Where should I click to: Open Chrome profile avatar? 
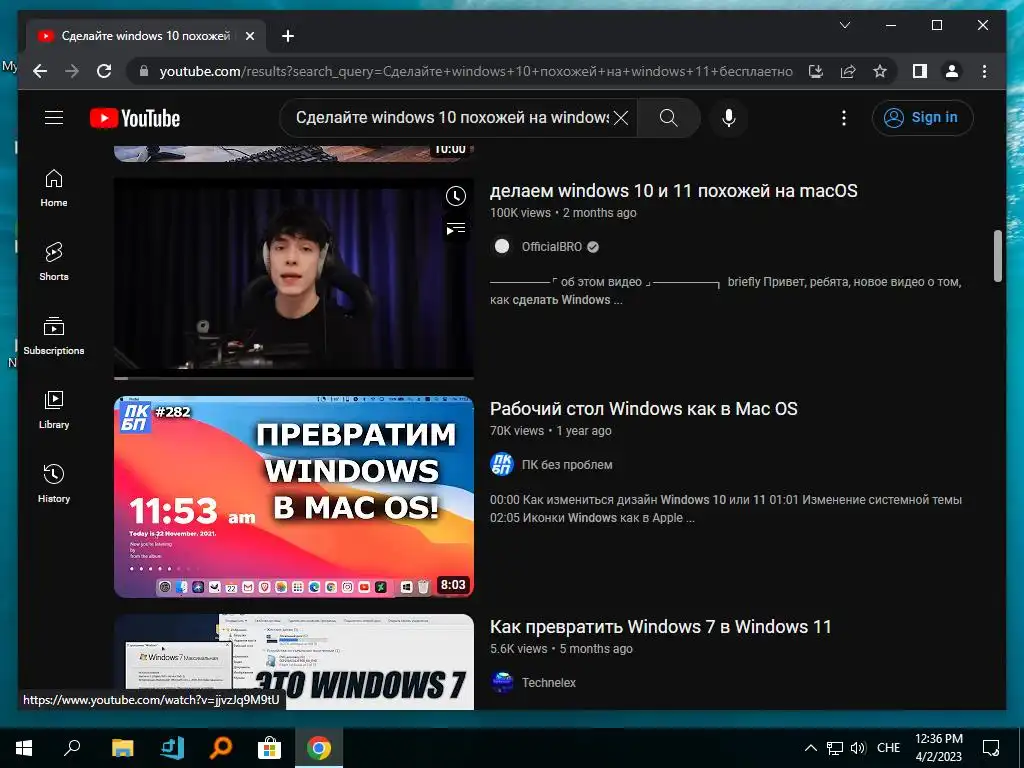pyautogui.click(x=952, y=71)
